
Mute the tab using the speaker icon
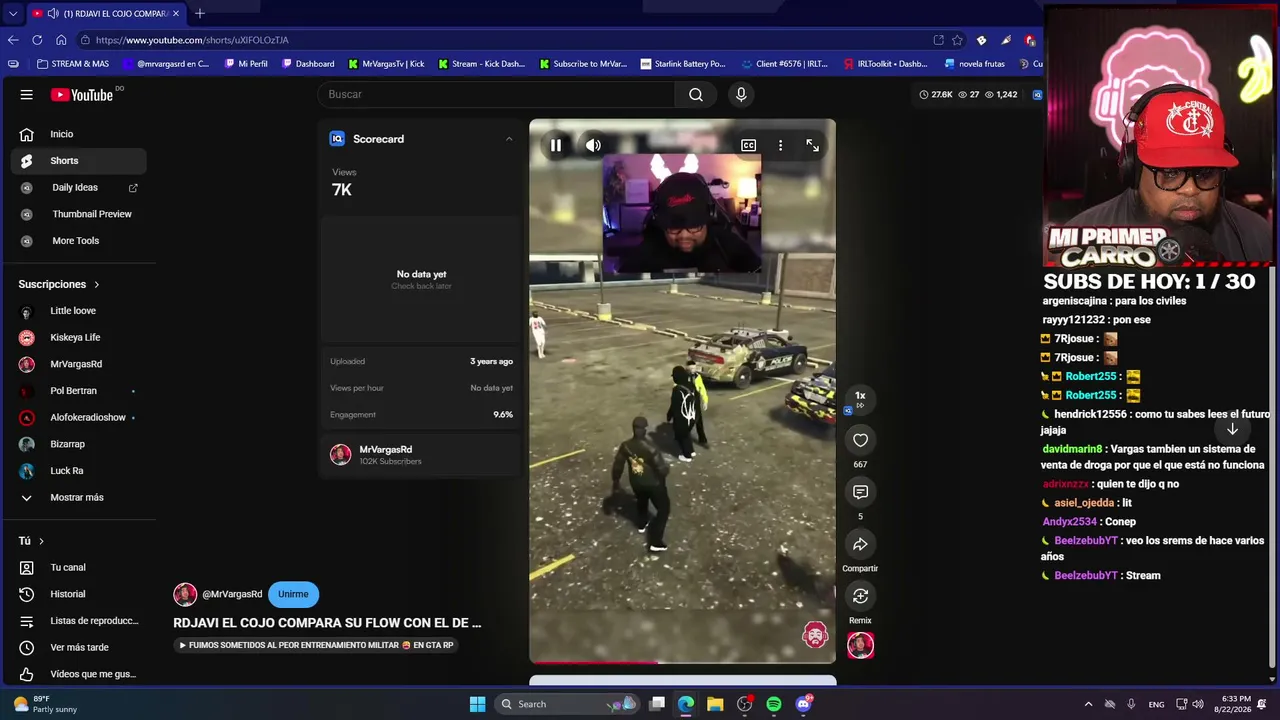click(52, 14)
